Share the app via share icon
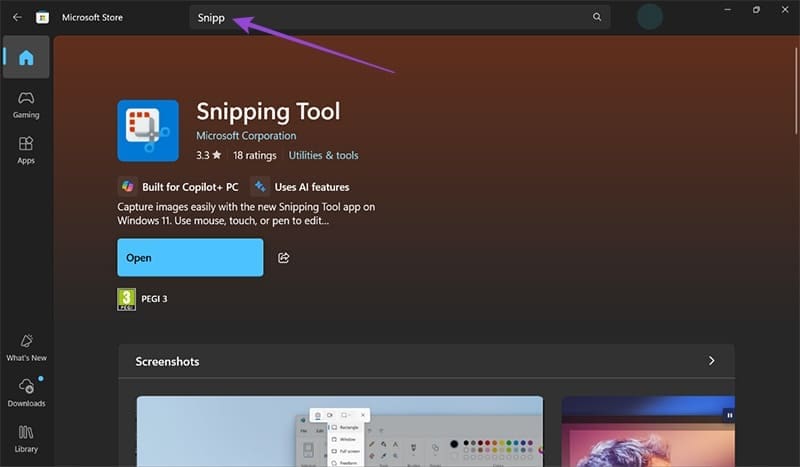This screenshot has width=800, height=467. [284, 258]
